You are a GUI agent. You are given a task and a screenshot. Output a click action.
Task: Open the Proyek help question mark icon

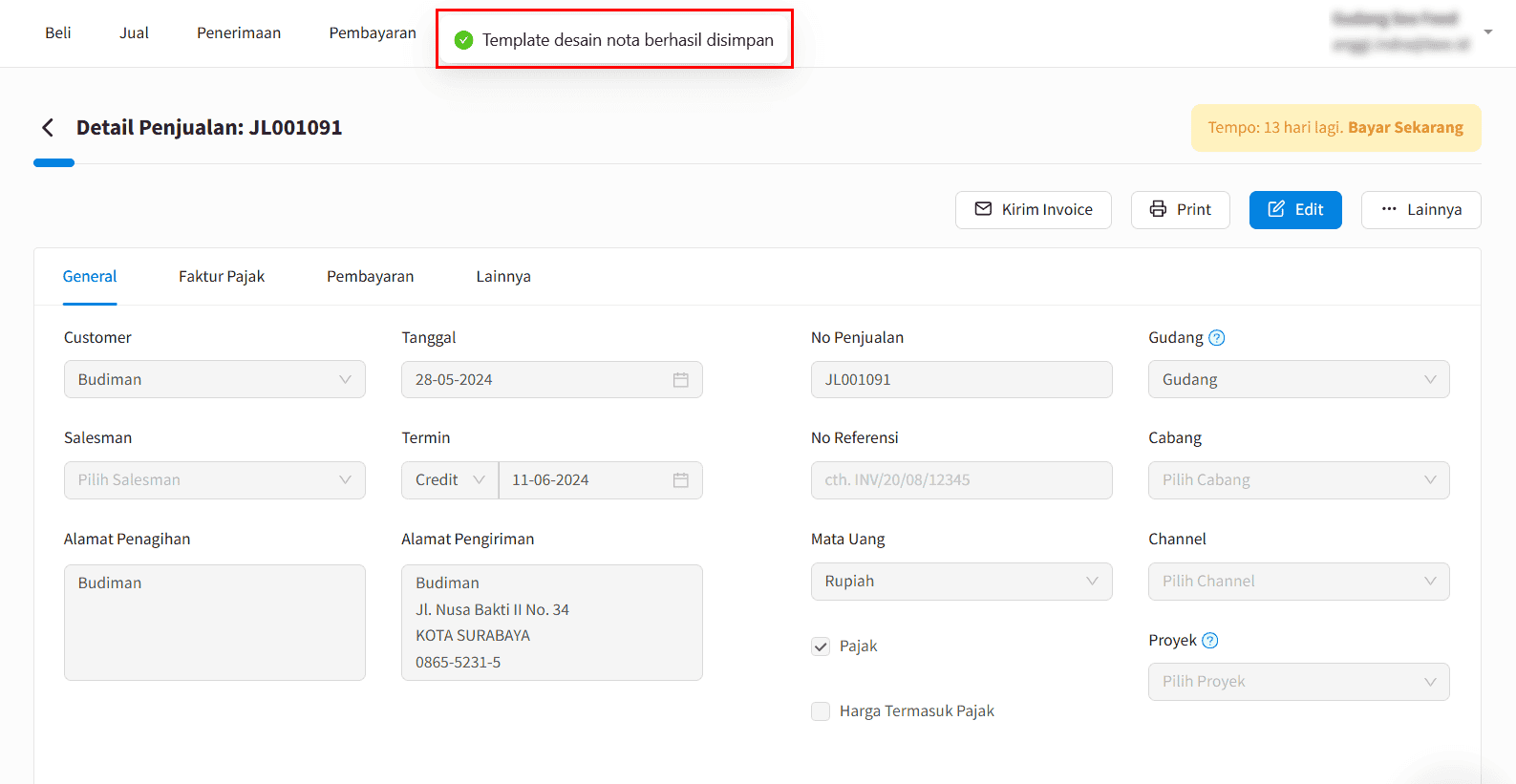(1209, 641)
